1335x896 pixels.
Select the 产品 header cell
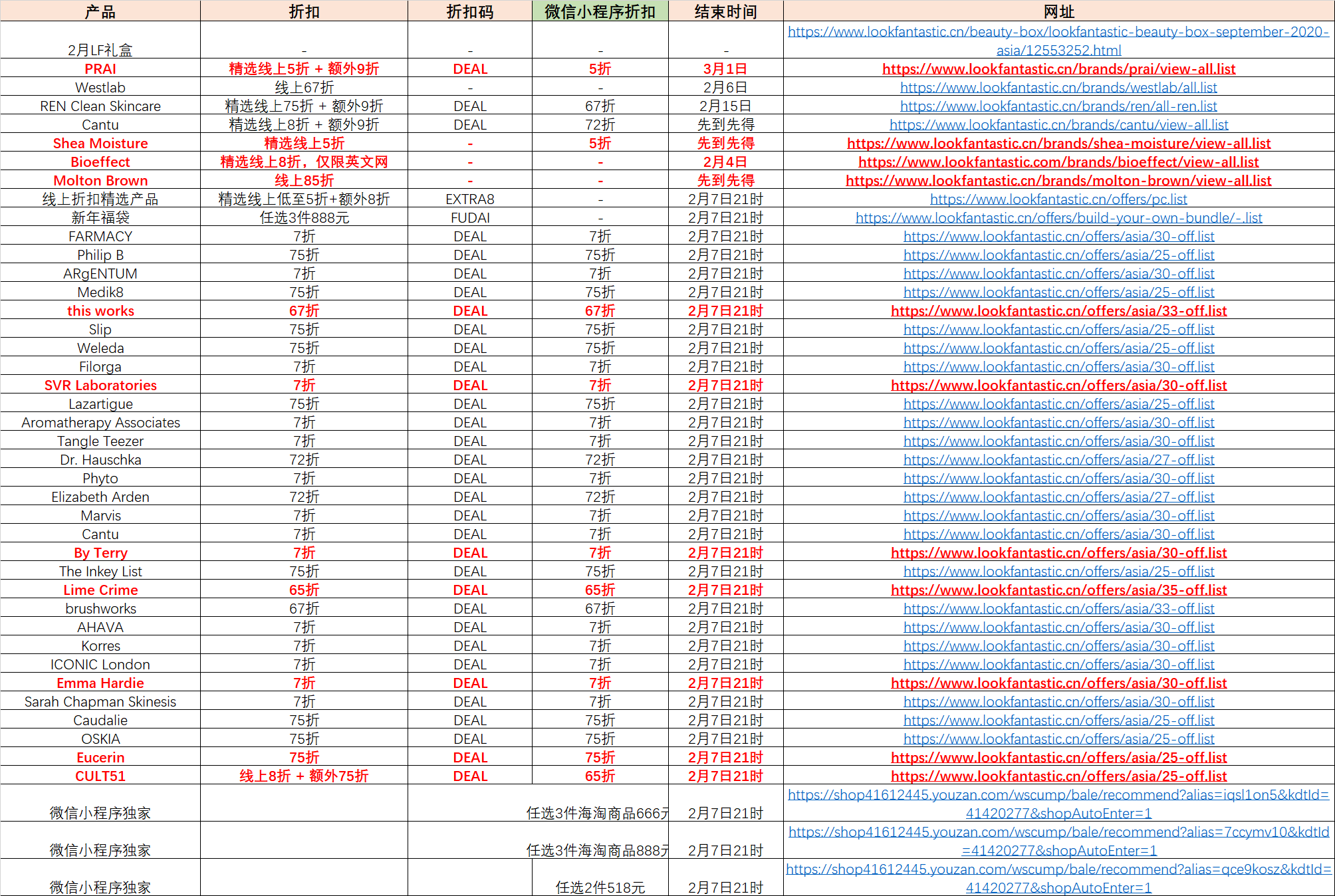(100, 11)
